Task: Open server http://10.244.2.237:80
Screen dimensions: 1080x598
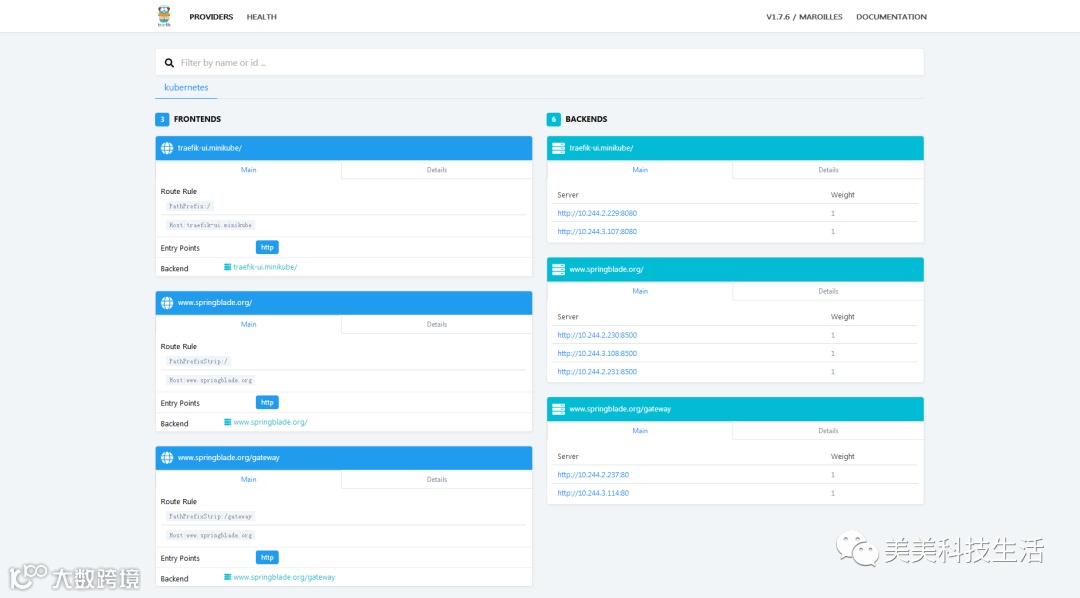Action: pyautogui.click(x=593, y=475)
